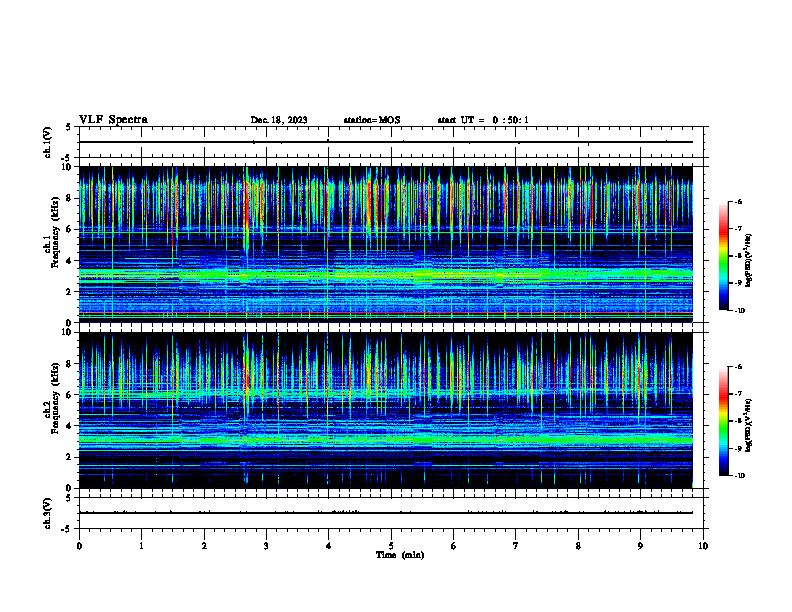Click the "Time (min)" axis label
Viewport: 792px width, 612px height.
pyautogui.click(x=400, y=555)
